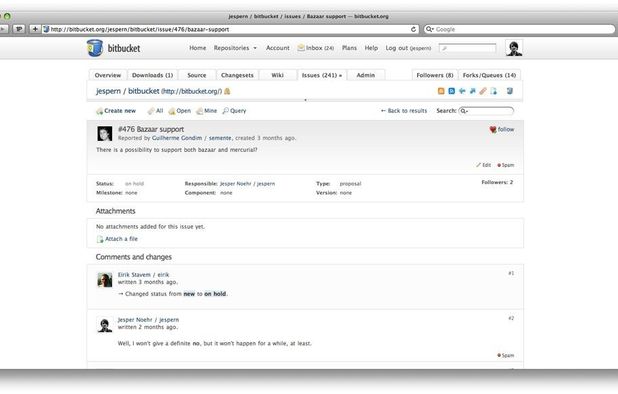Viewport: 618px width, 394px height.
Task: Click Eirik Stavem's comment avatar
Action: point(104,280)
